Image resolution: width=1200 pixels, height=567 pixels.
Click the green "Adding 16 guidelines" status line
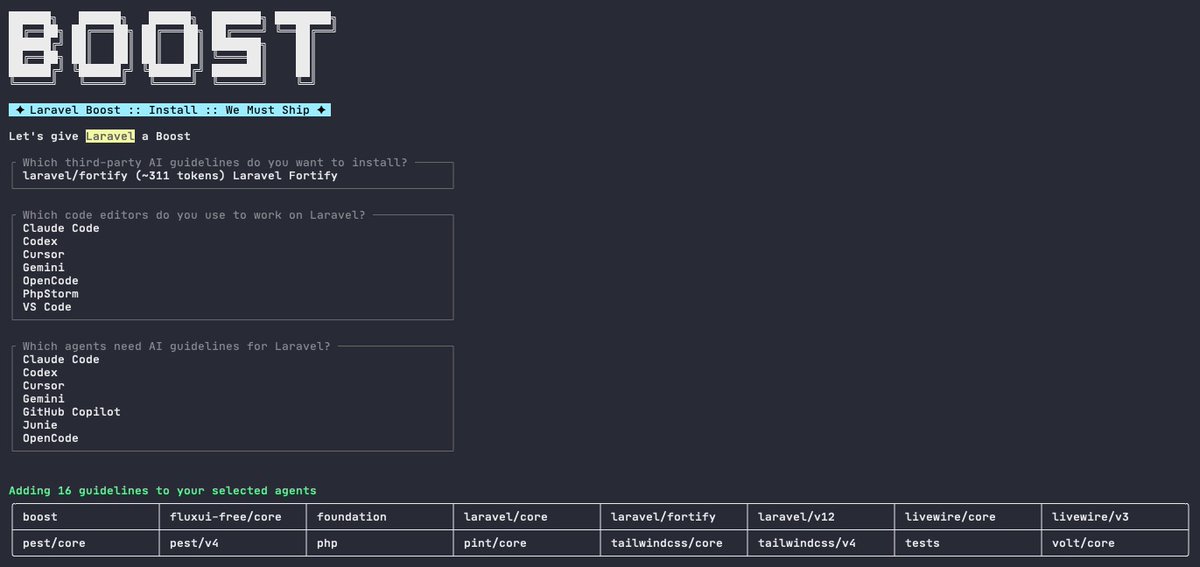[163, 491]
